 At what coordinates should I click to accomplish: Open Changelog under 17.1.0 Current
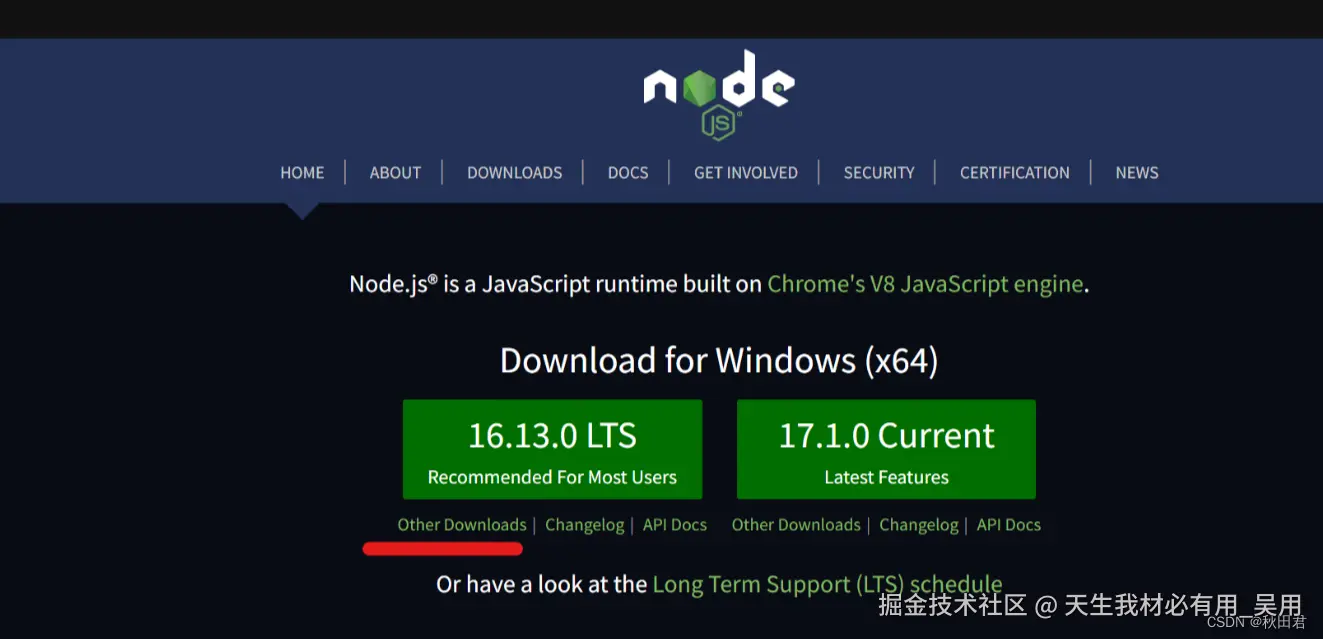click(x=919, y=525)
